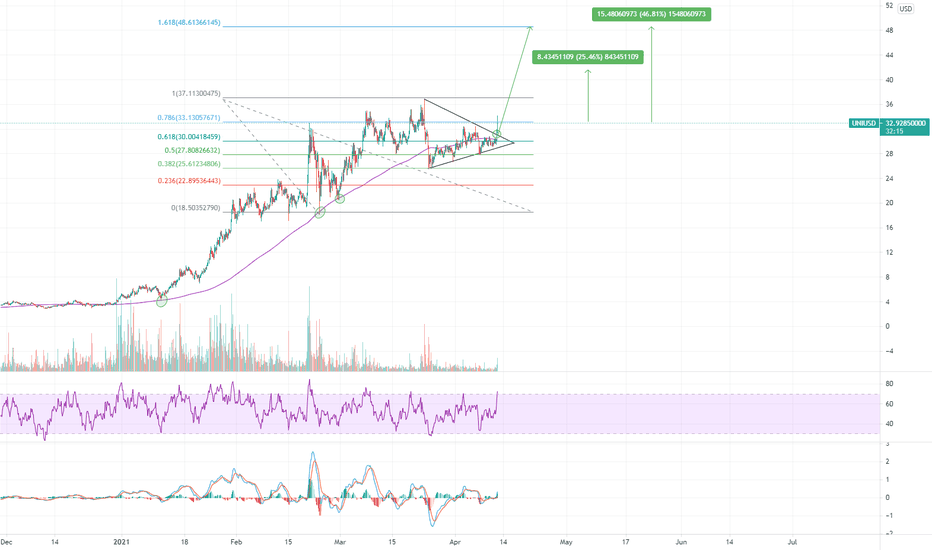
Task: Select the Jun date label
Action: 681,542
